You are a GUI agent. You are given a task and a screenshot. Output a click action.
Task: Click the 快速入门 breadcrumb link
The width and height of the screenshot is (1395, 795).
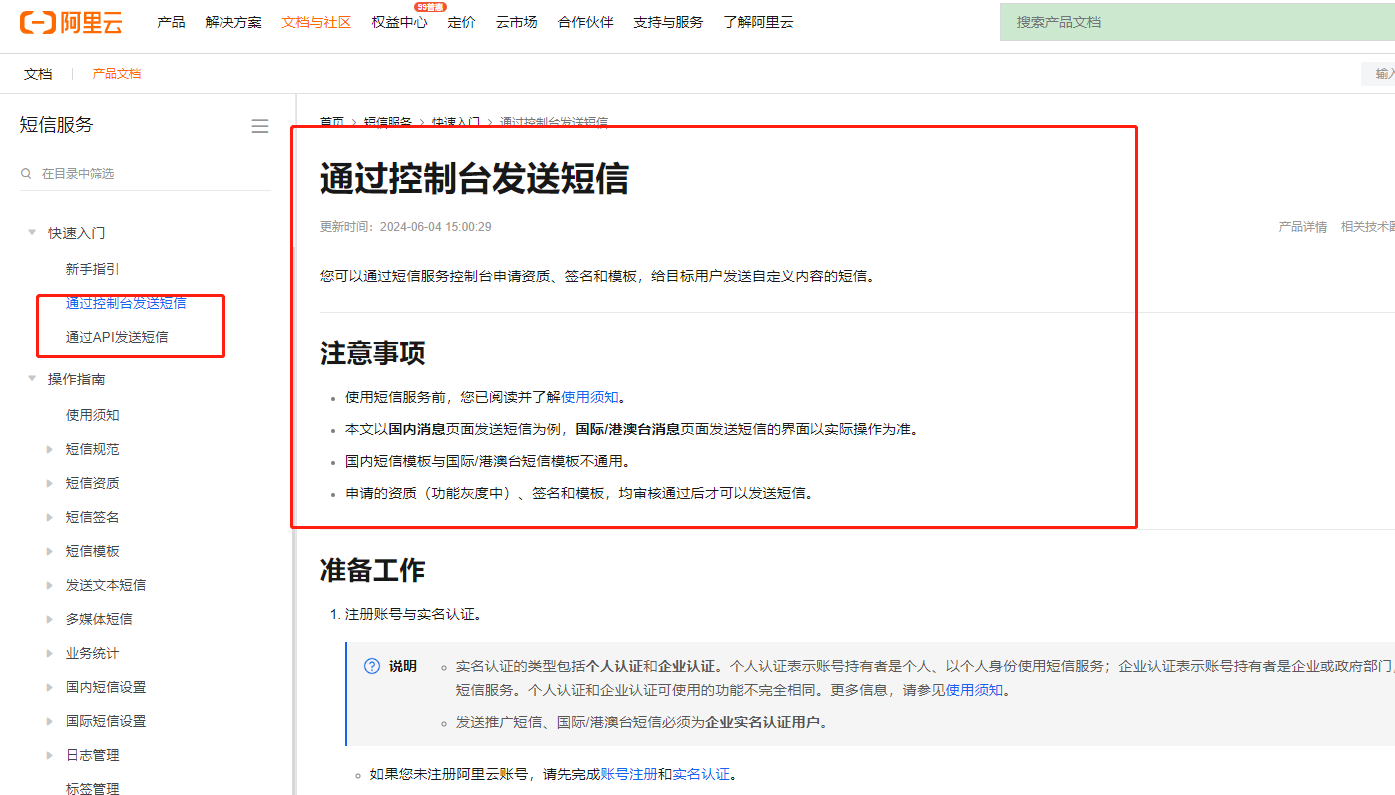tap(456, 122)
